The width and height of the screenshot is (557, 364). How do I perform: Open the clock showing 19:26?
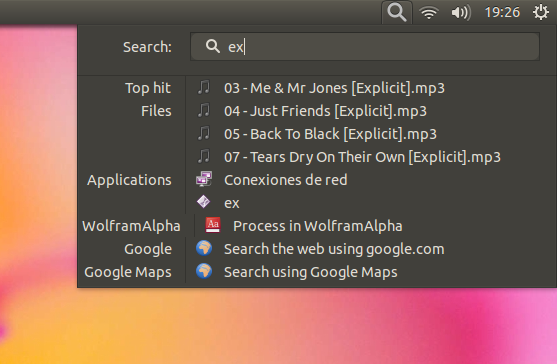pos(502,12)
